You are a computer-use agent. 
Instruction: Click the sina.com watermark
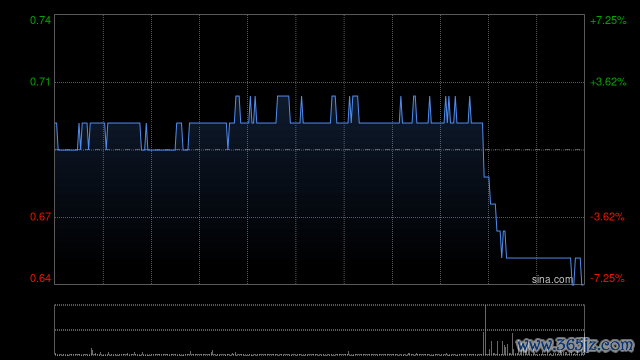552,280
